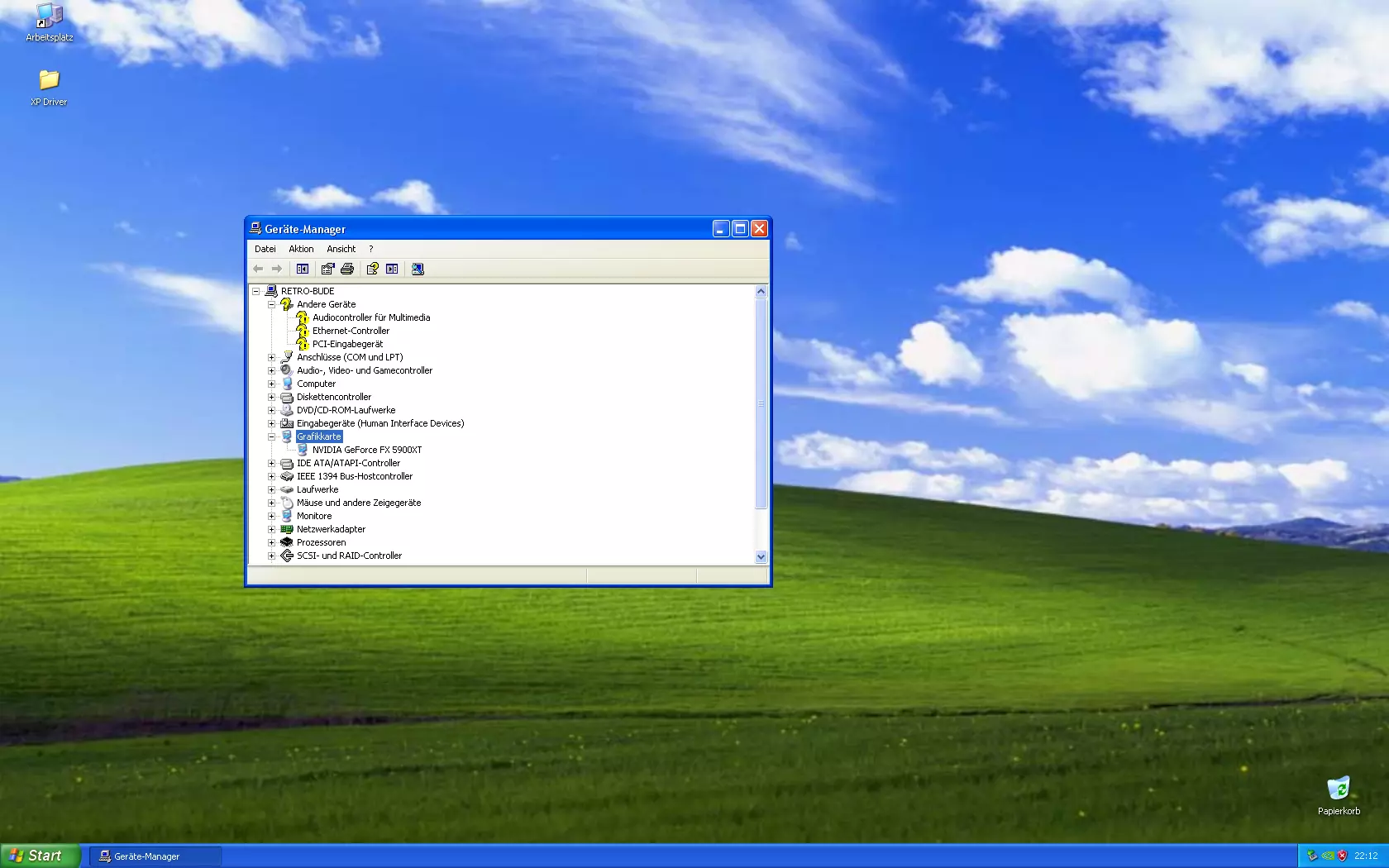1389x868 pixels.
Task: Expand Audio-, Video- und Gamecontroller
Action: pyautogui.click(x=271, y=370)
